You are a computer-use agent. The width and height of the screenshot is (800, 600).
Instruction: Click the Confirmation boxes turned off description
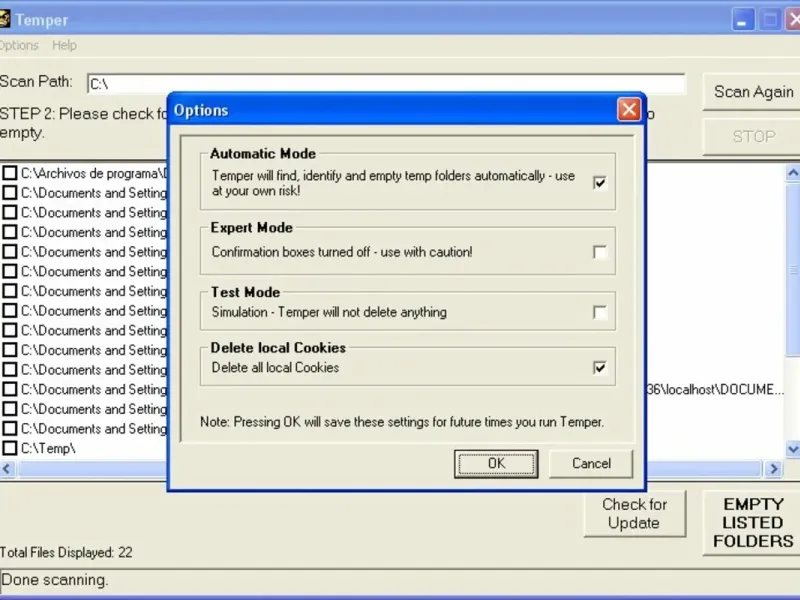(x=342, y=252)
